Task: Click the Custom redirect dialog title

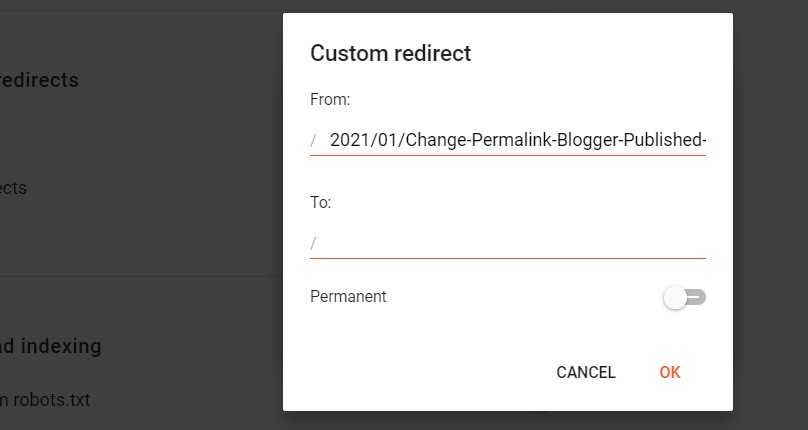Action: [x=390, y=54]
